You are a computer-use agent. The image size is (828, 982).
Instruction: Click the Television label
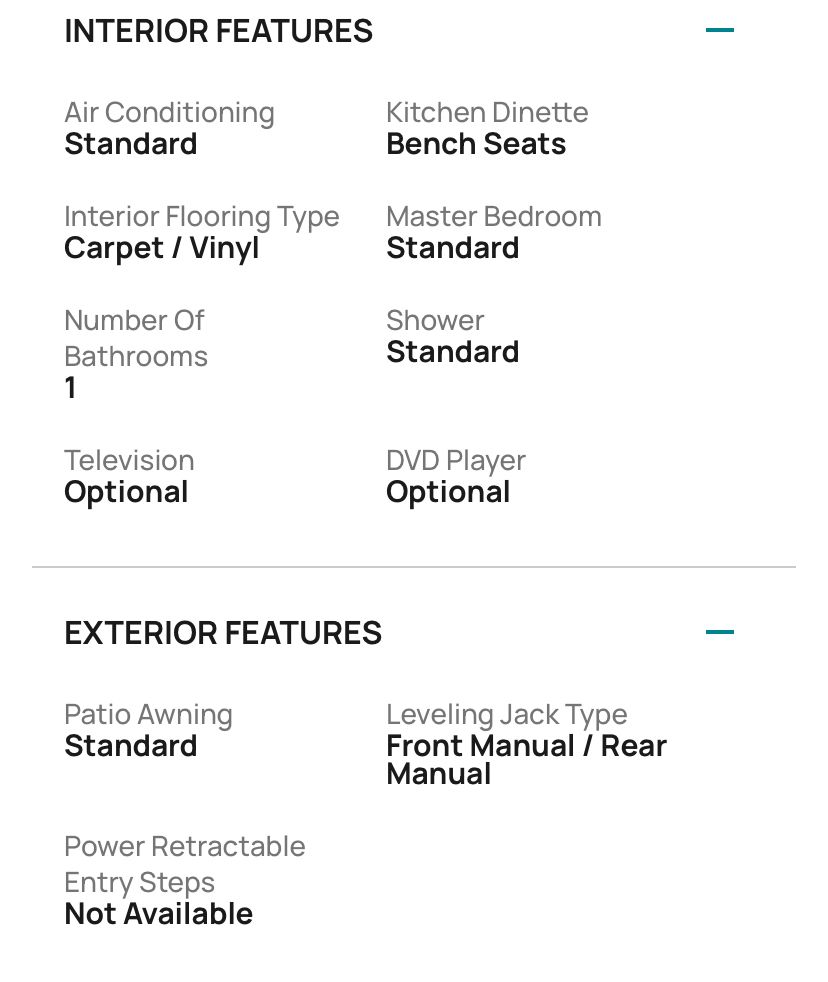pos(129,461)
